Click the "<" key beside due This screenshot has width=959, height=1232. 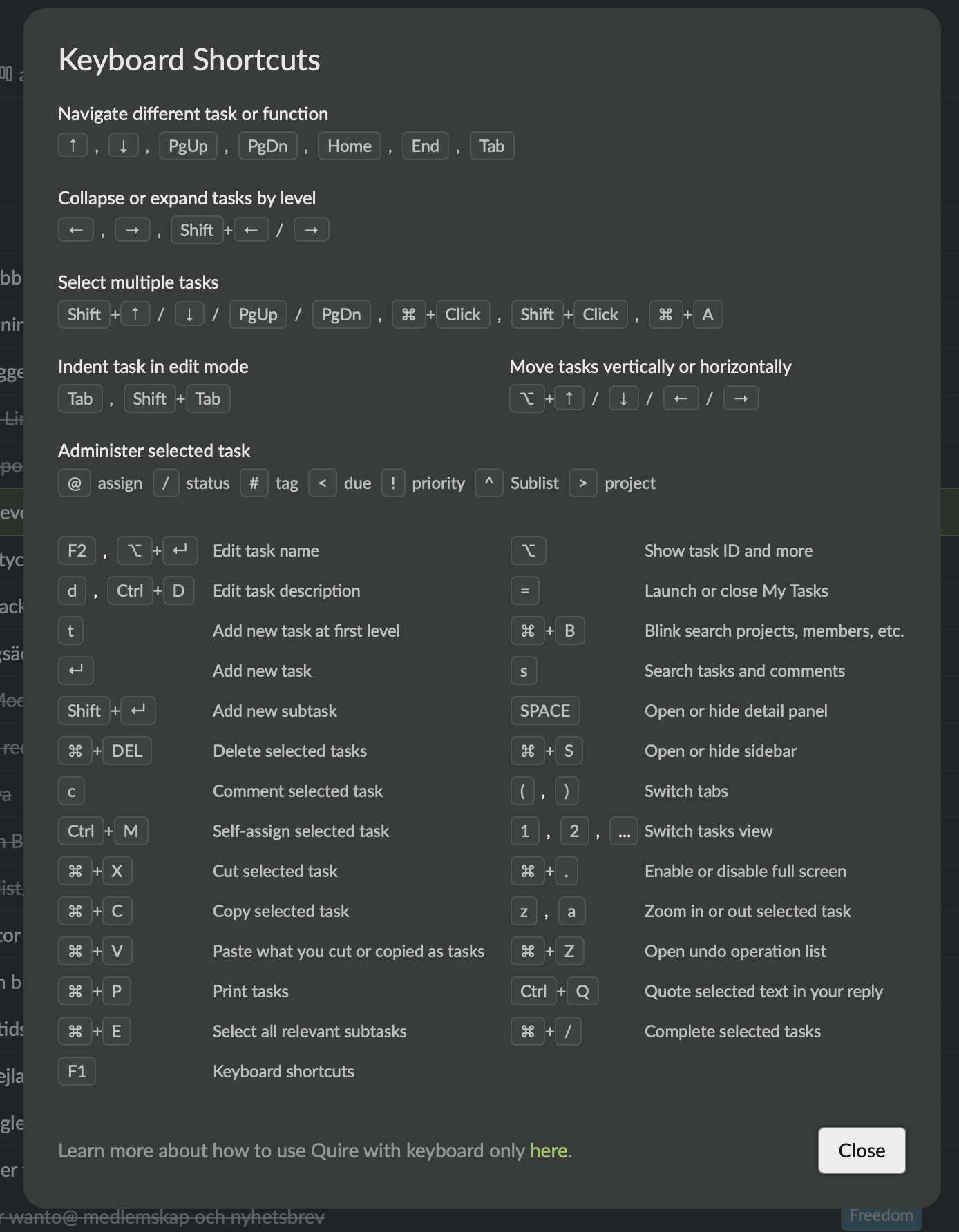[323, 483]
